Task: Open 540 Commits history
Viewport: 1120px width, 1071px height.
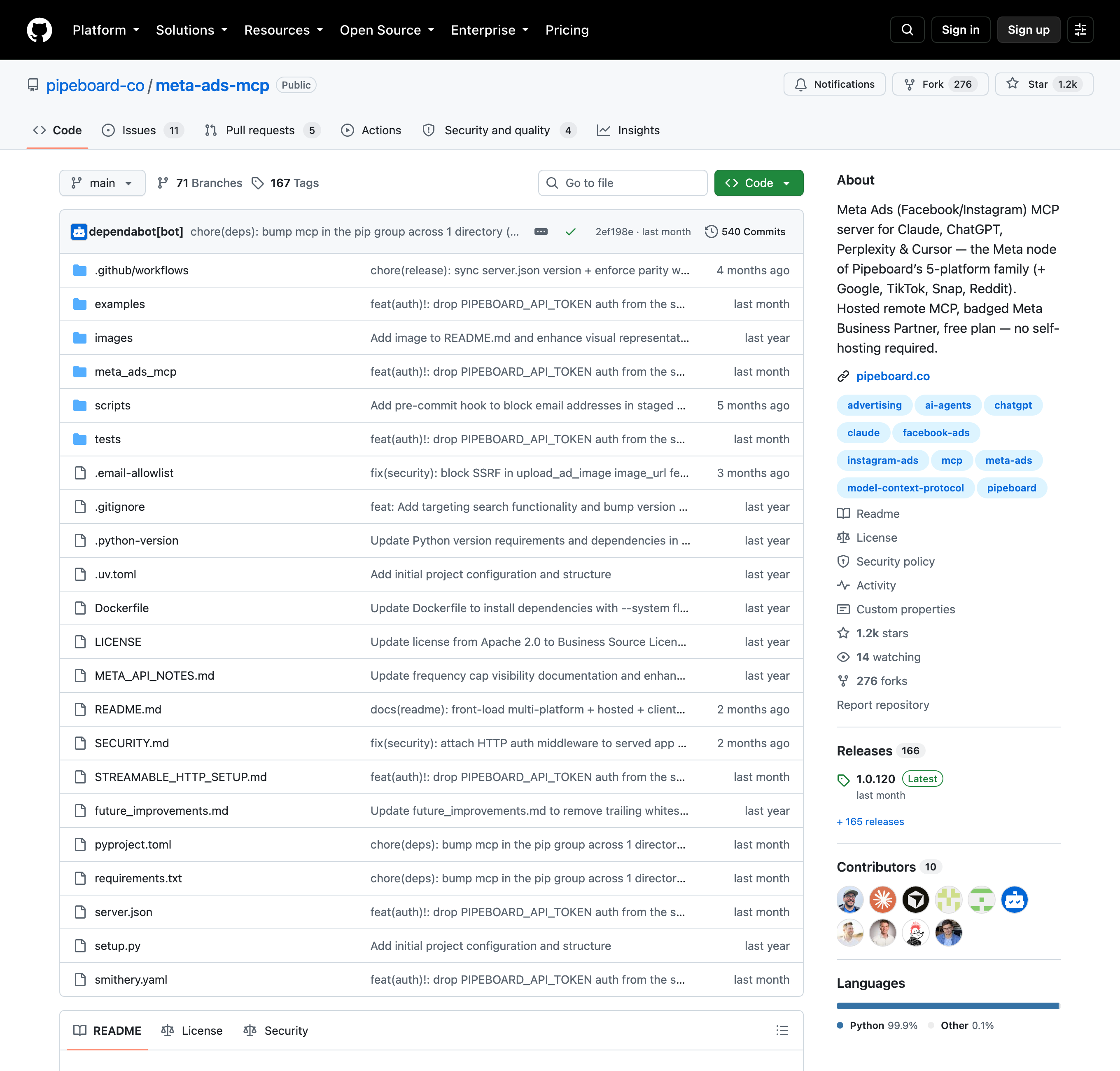Action: (745, 232)
